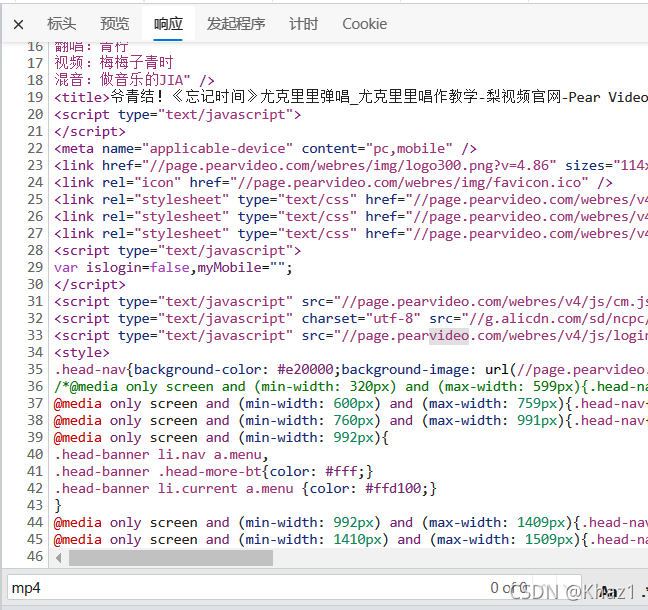Select the 响应 tab
The height and width of the screenshot is (610, 648).
[x=168, y=24]
